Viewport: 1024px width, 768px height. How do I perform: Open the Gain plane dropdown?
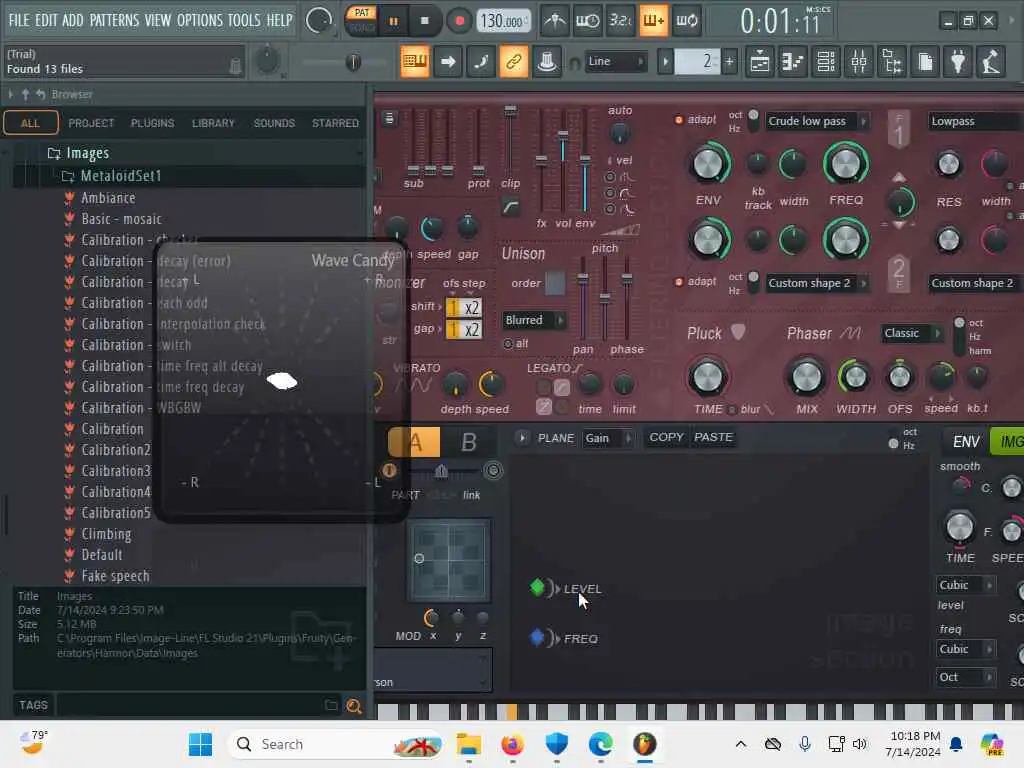tap(608, 438)
